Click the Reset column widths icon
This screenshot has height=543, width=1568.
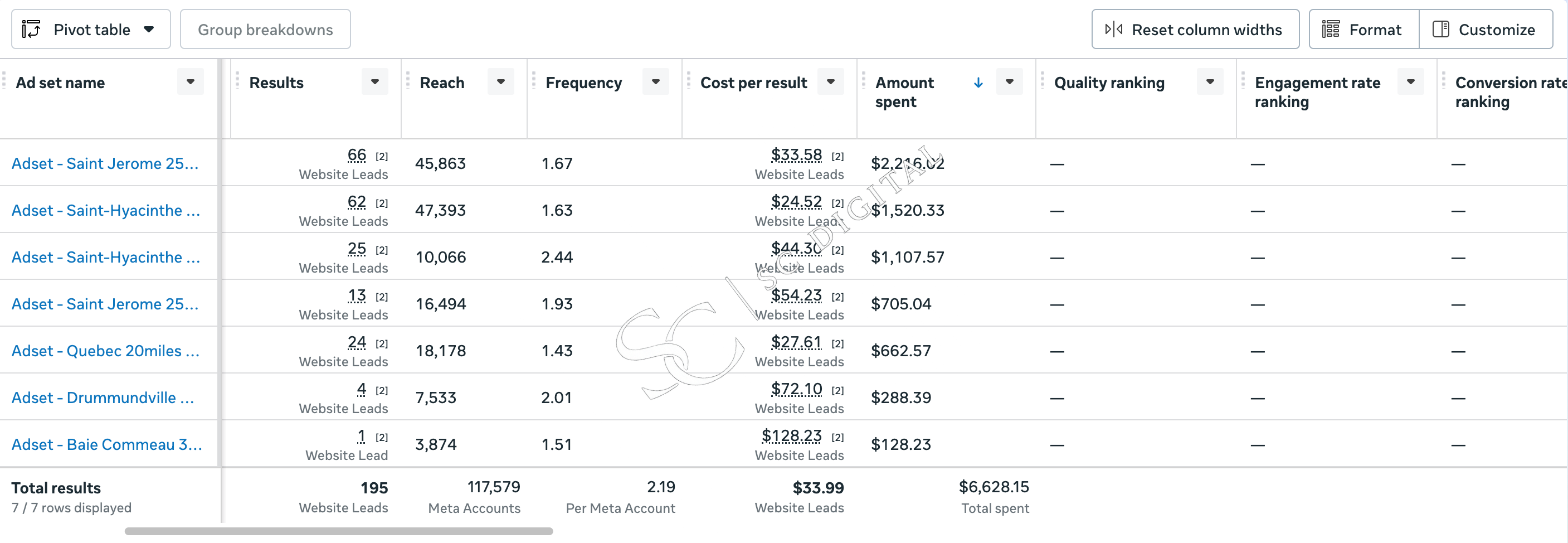1113,29
